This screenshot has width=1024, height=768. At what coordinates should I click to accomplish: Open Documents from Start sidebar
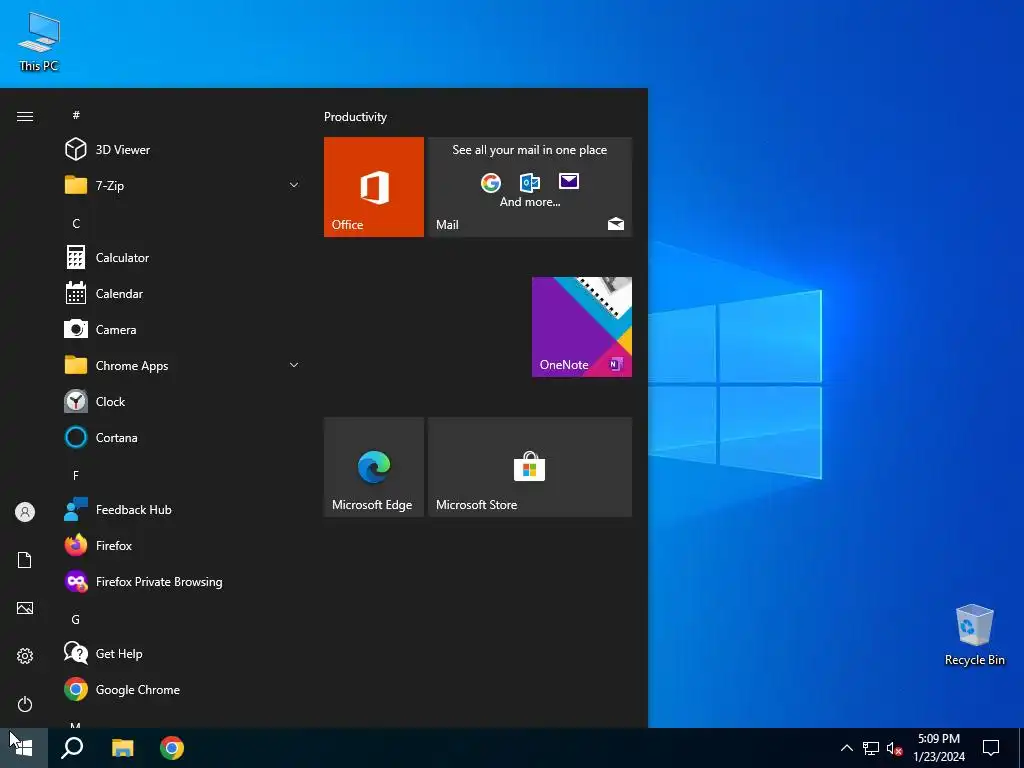pyautogui.click(x=25, y=560)
